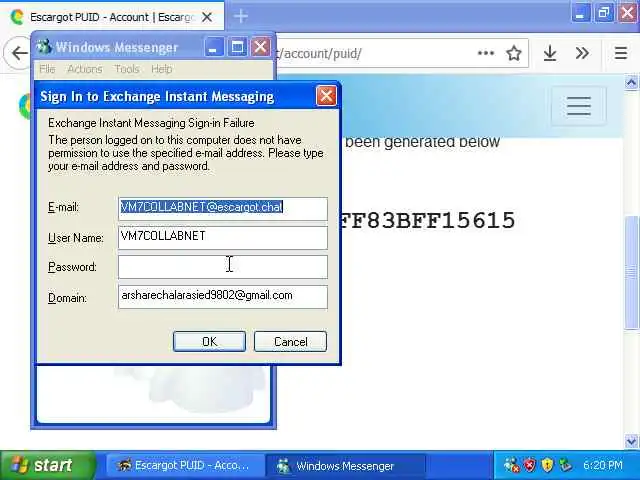640x480 pixels.
Task: Click the page scrollbar down arrow
Action: tap(631, 441)
